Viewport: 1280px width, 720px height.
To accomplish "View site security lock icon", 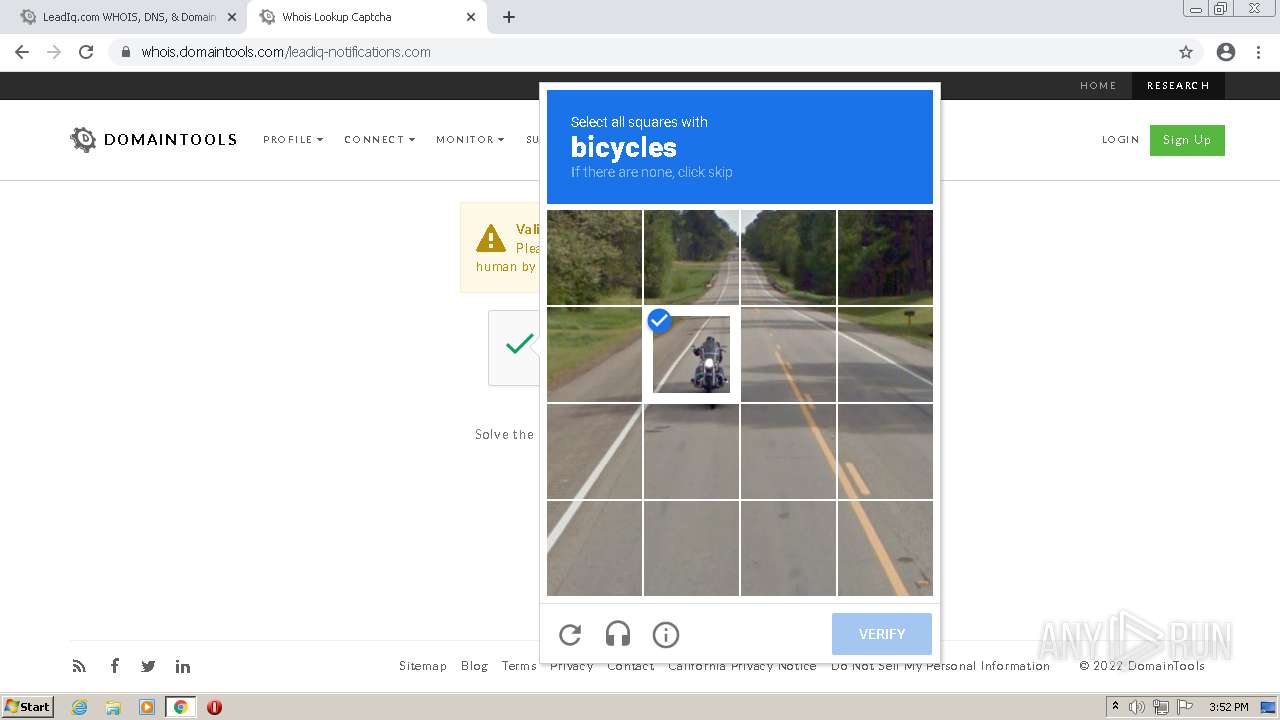I will tap(125, 52).
